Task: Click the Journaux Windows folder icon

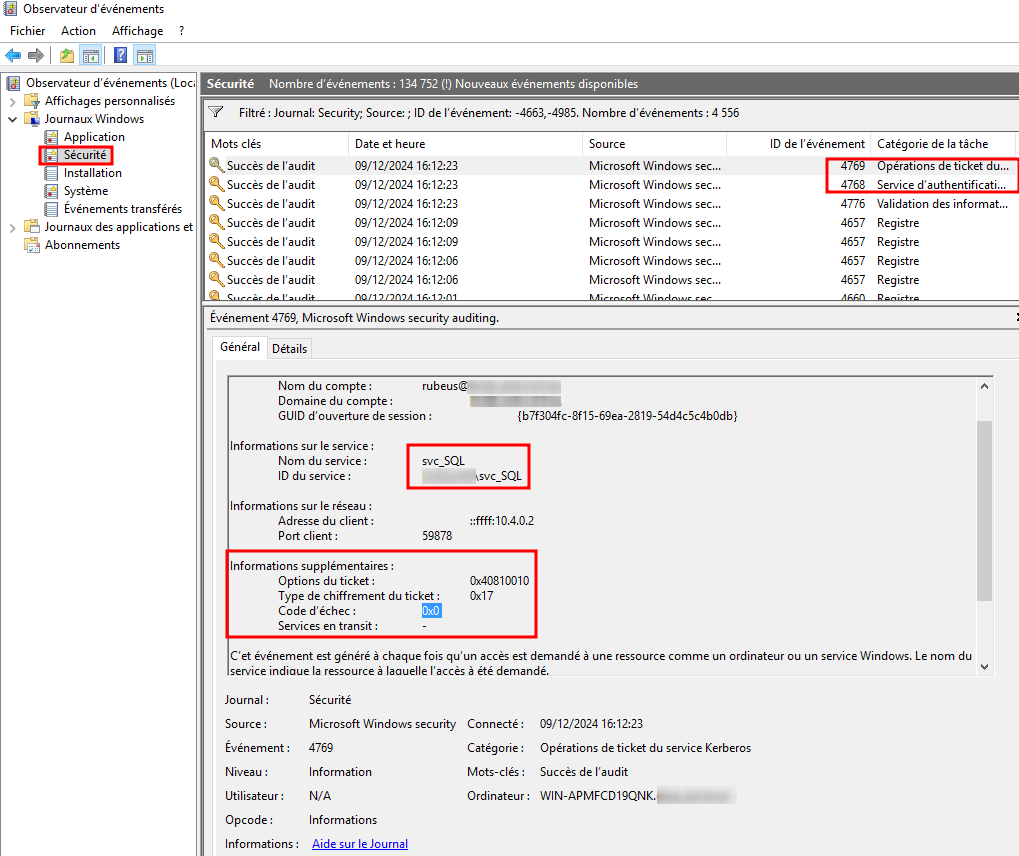Action: click(x=32, y=119)
